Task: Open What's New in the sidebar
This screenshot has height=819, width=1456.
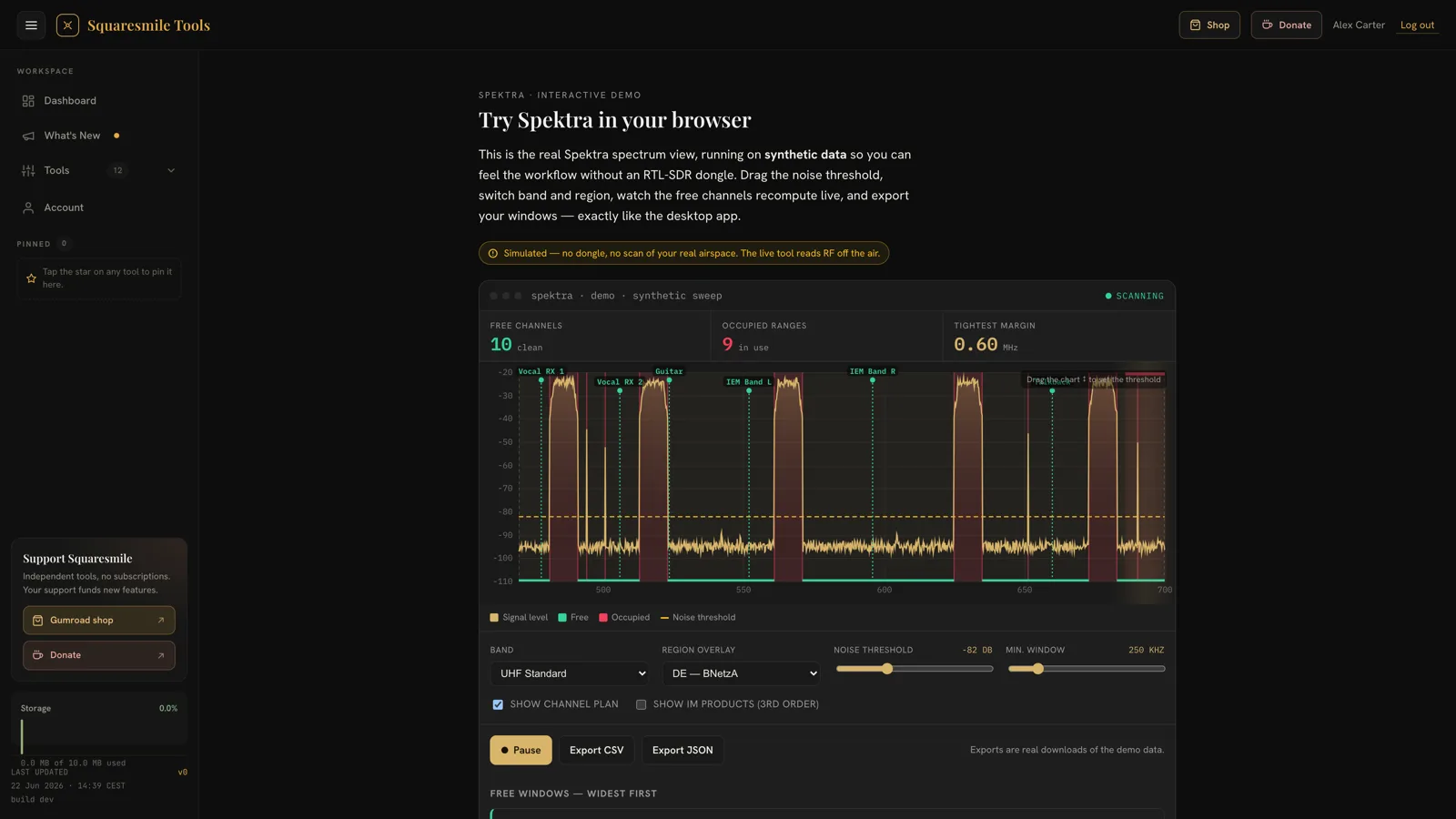Action: pos(99,136)
